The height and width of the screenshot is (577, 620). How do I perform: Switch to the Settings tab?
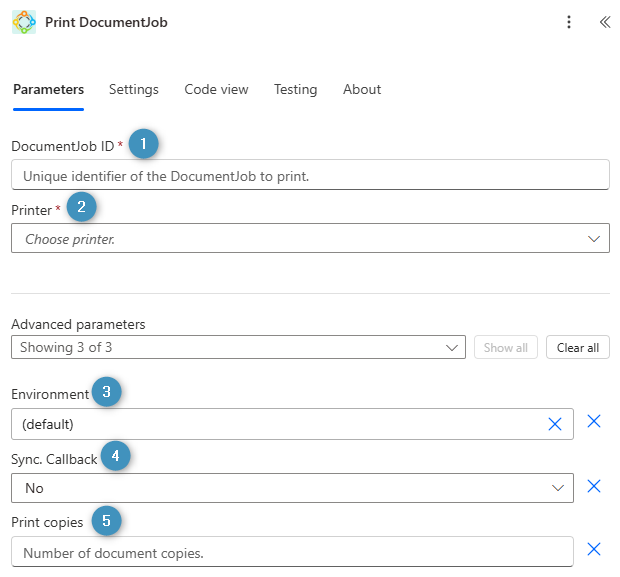pos(134,90)
